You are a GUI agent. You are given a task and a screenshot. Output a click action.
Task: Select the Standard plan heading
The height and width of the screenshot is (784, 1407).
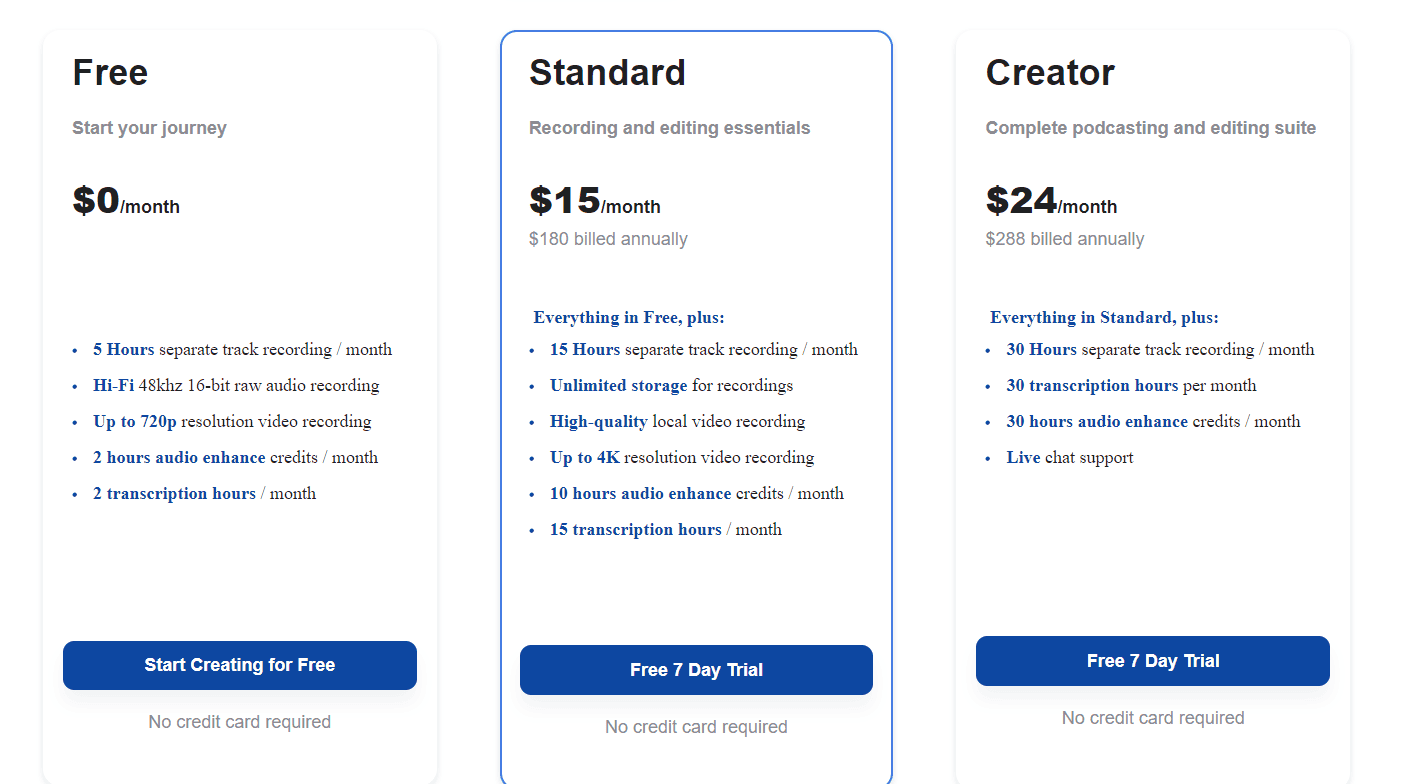click(x=607, y=72)
